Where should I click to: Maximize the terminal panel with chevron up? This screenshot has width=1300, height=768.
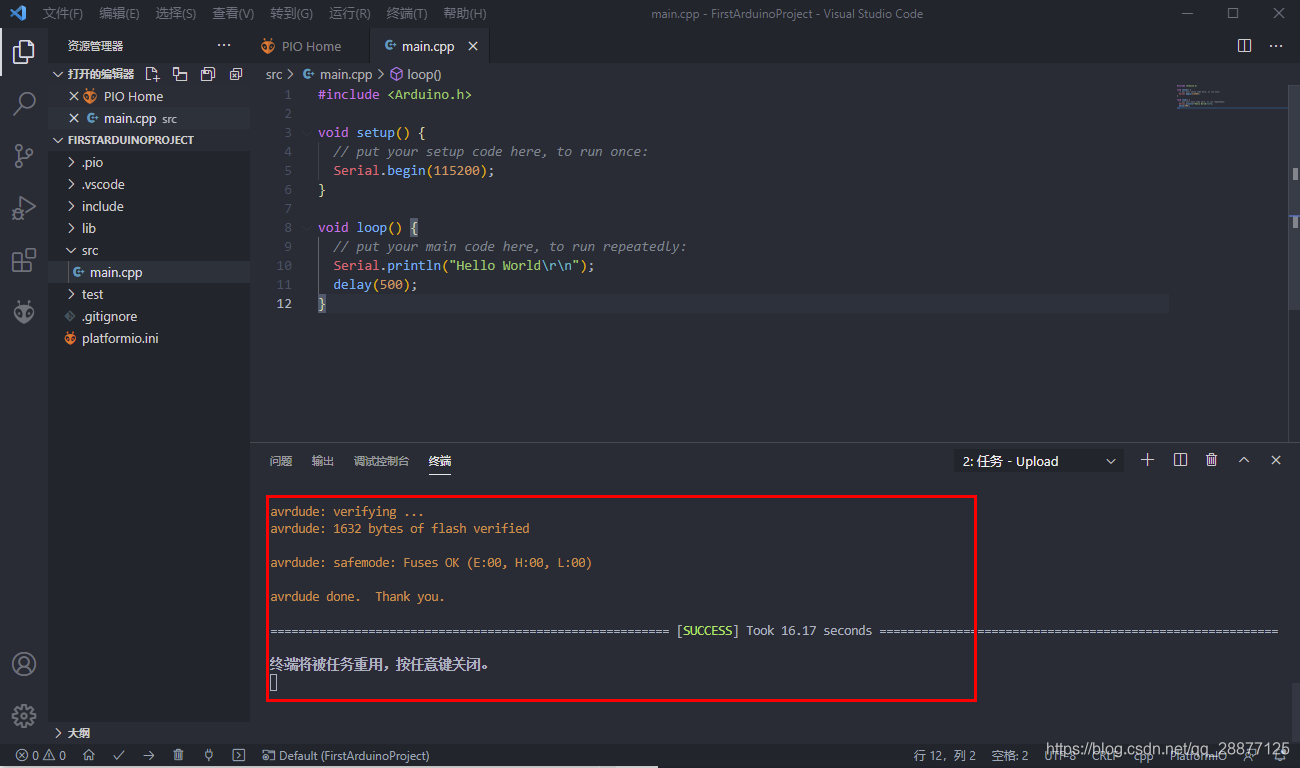pos(1244,460)
